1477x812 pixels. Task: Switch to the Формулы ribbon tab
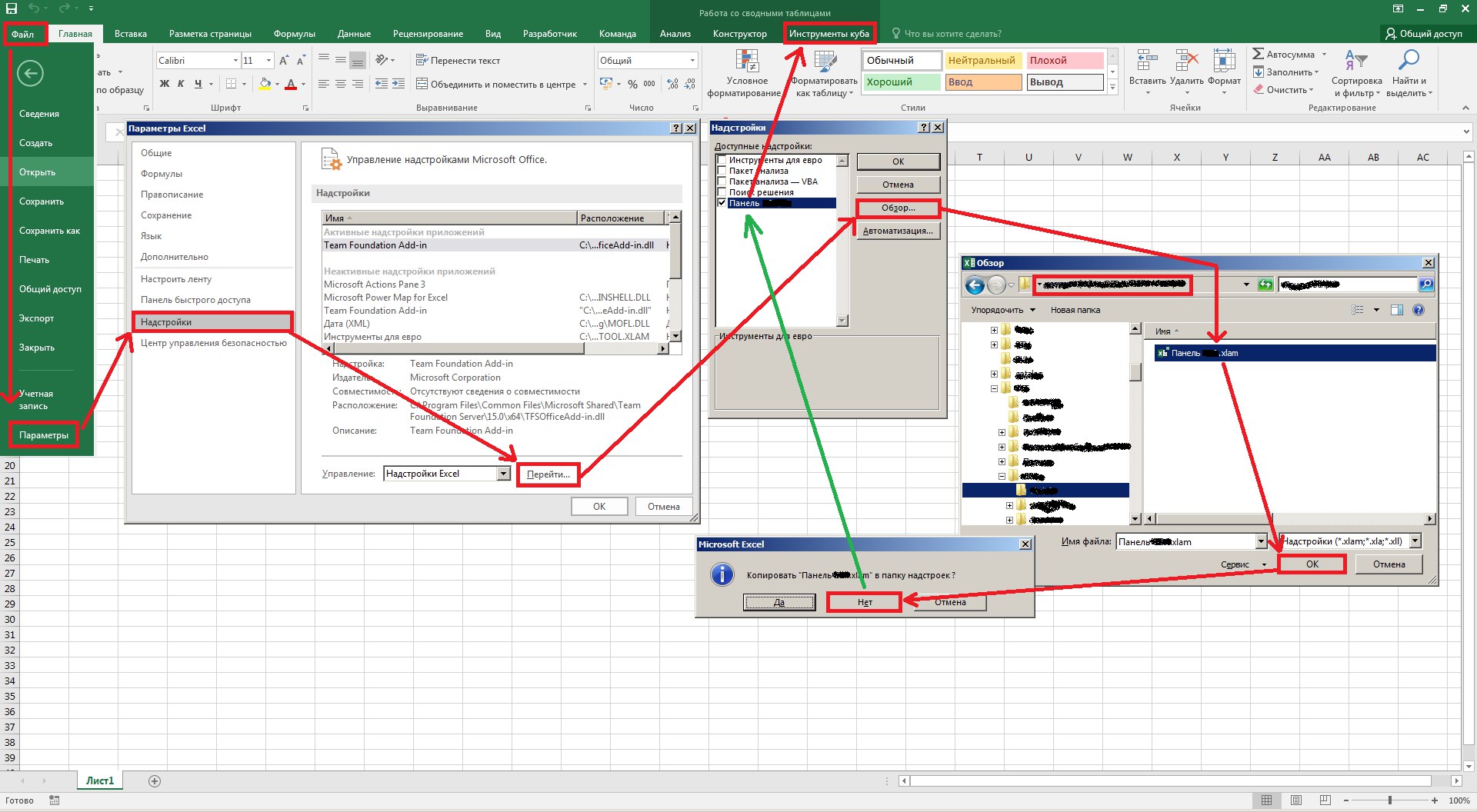click(x=294, y=34)
